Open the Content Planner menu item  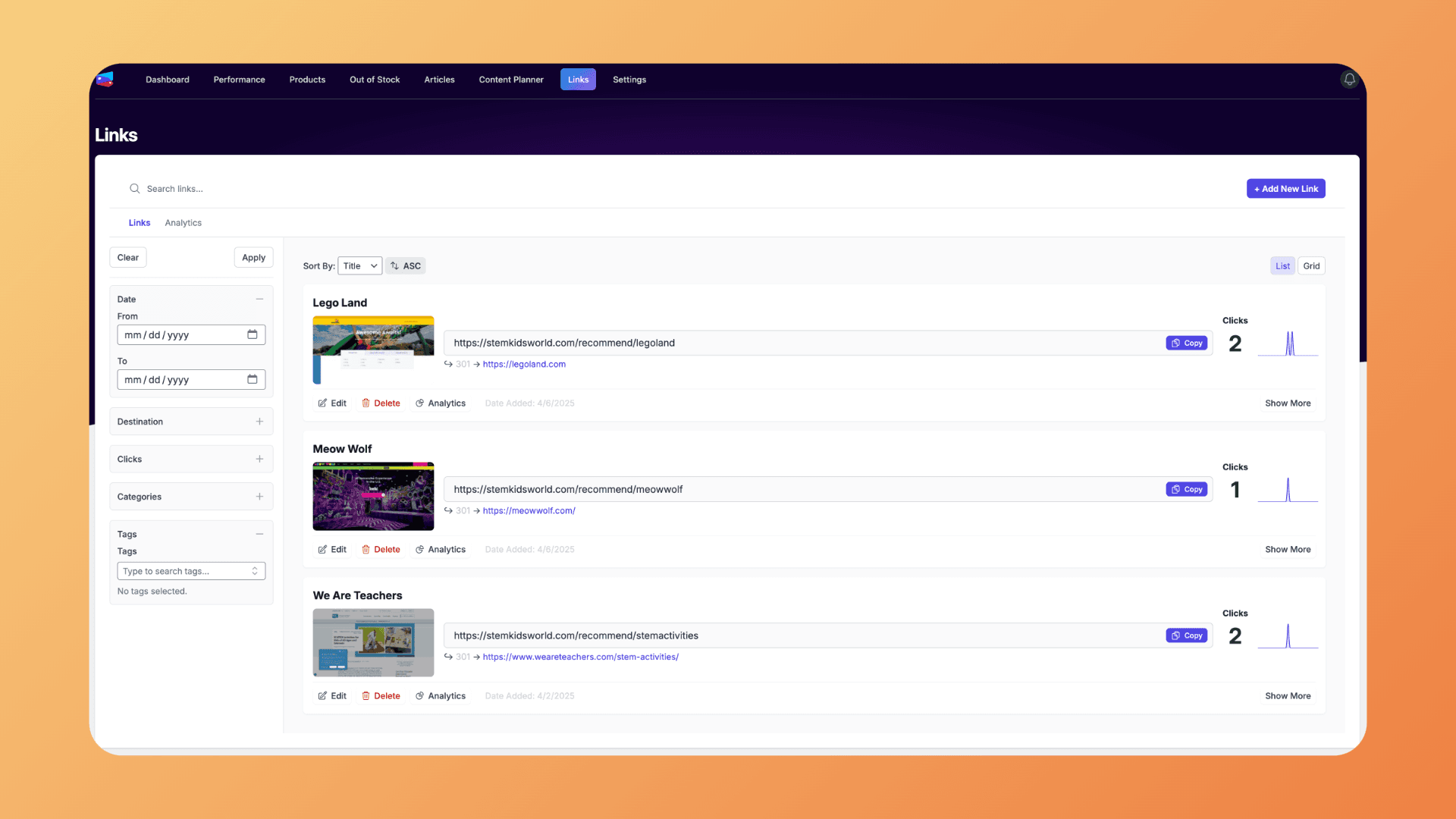pos(510,79)
